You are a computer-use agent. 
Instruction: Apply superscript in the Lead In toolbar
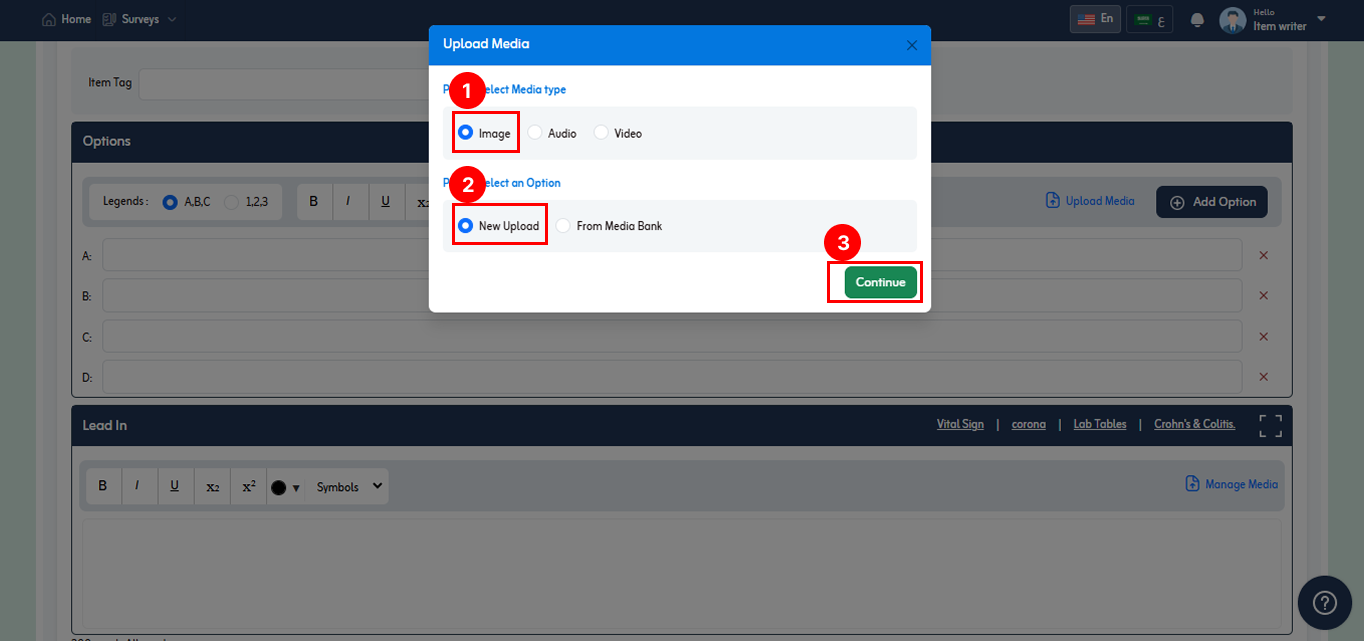point(249,487)
